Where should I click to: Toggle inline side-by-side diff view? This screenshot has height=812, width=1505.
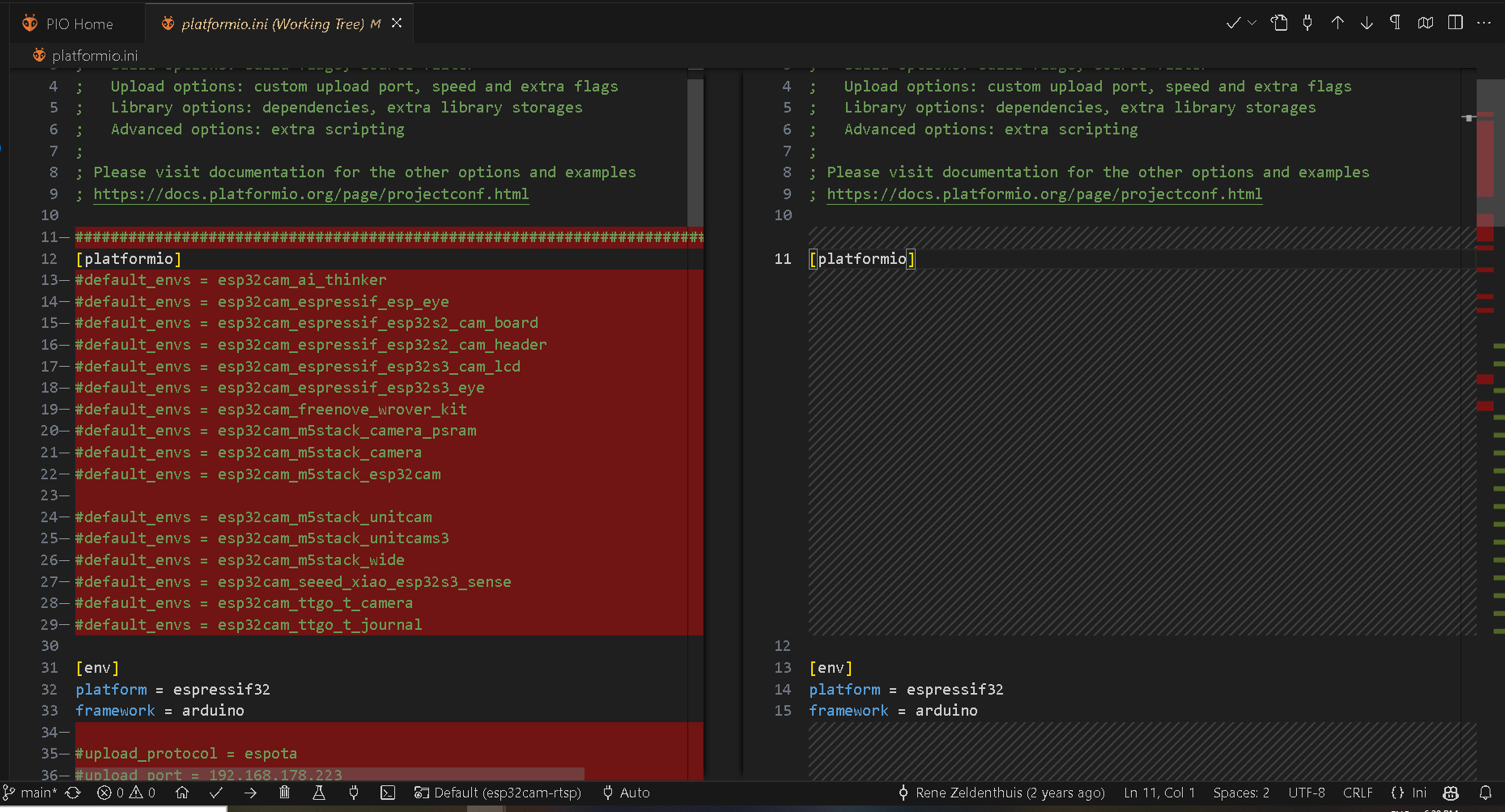point(1456,23)
